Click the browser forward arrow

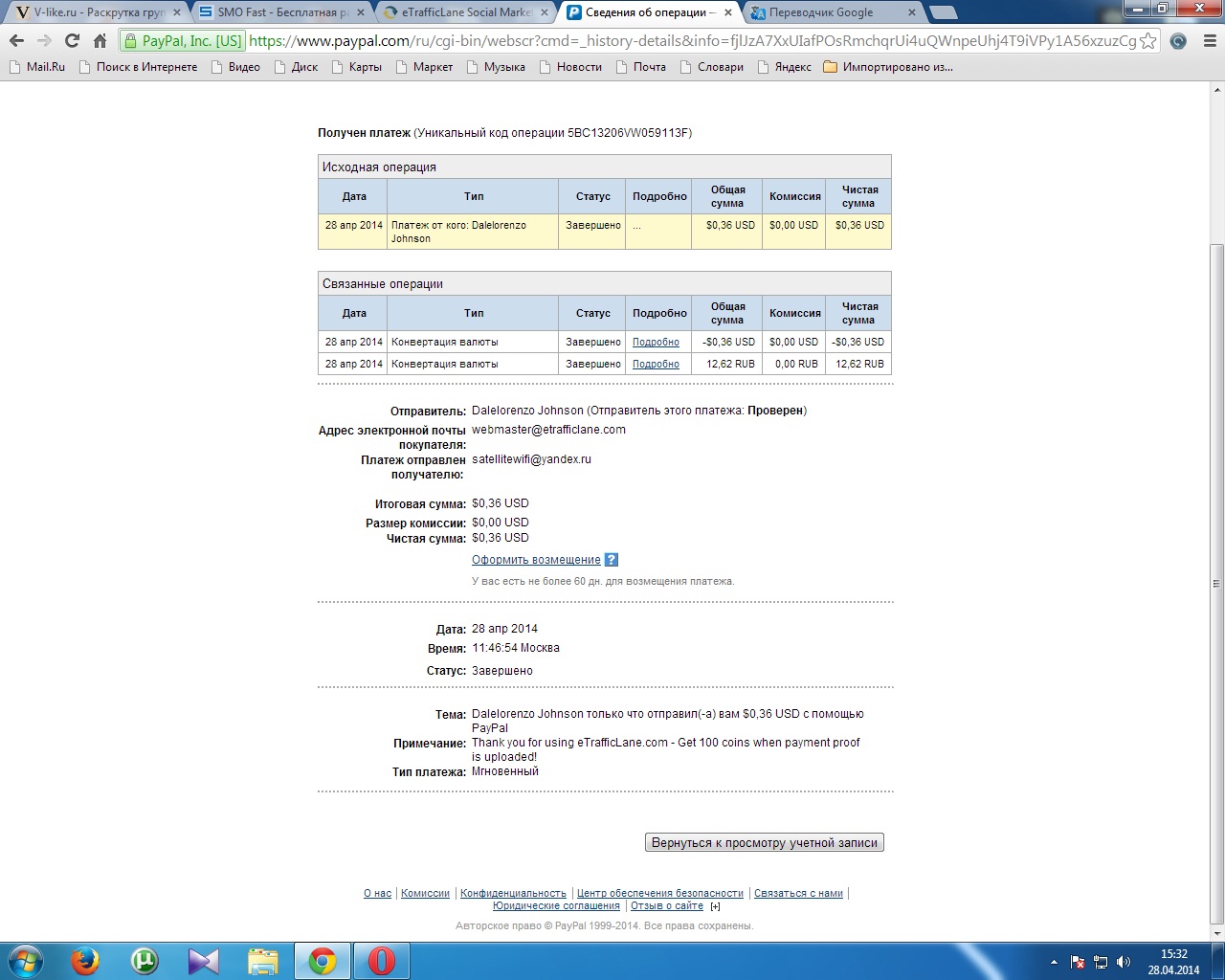tap(44, 40)
